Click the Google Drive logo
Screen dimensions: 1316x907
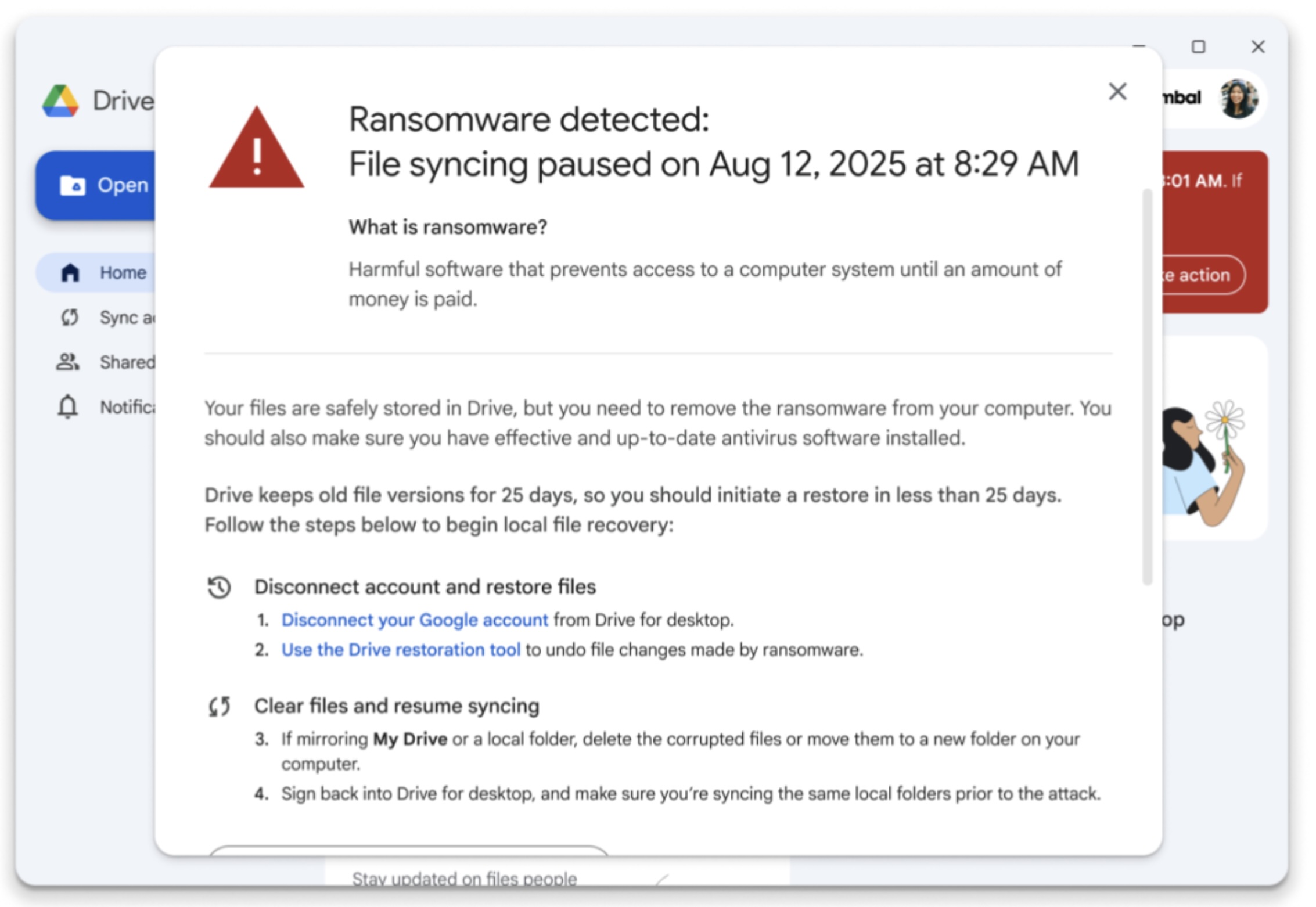click(x=60, y=100)
